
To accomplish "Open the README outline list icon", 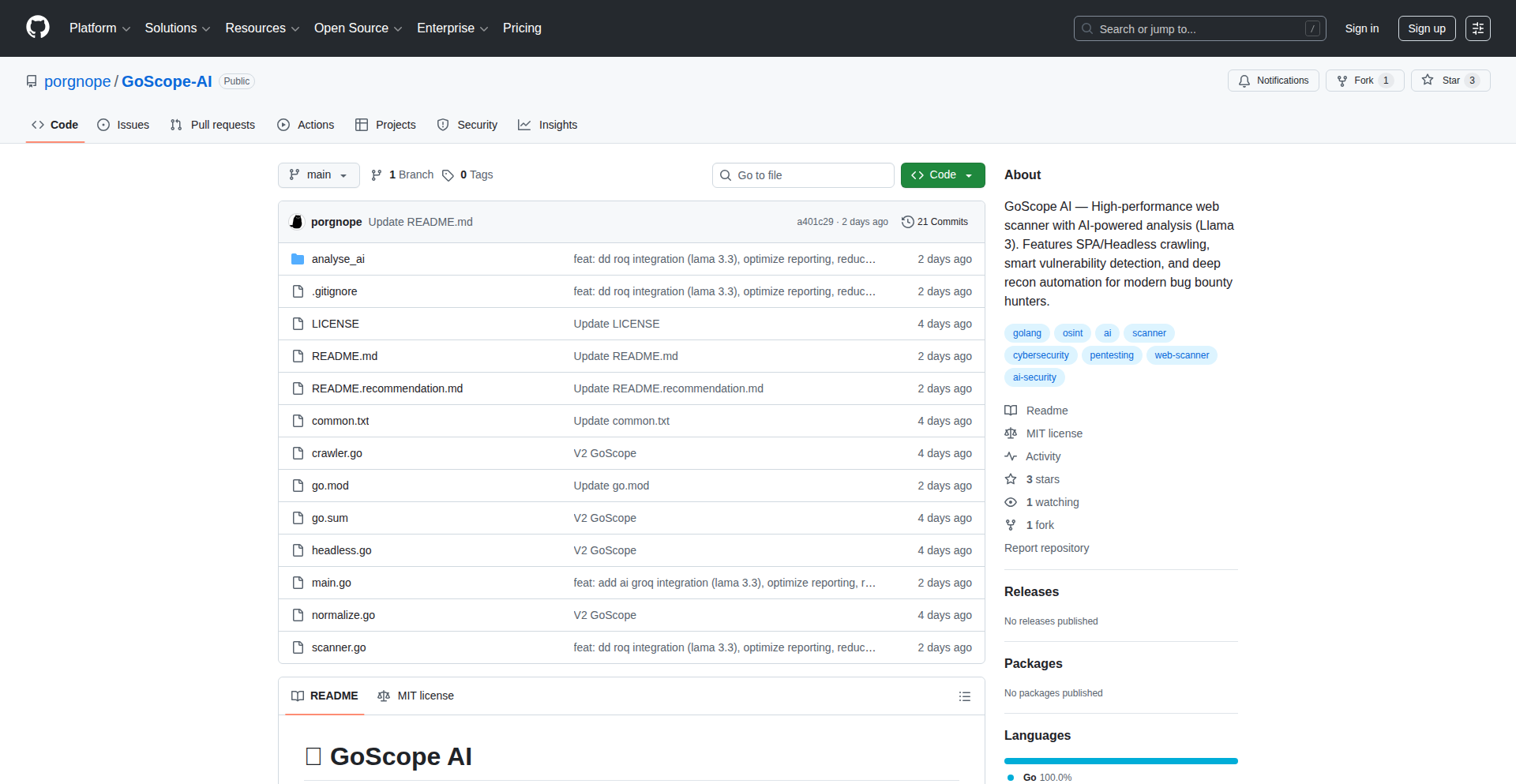I will [964, 696].
